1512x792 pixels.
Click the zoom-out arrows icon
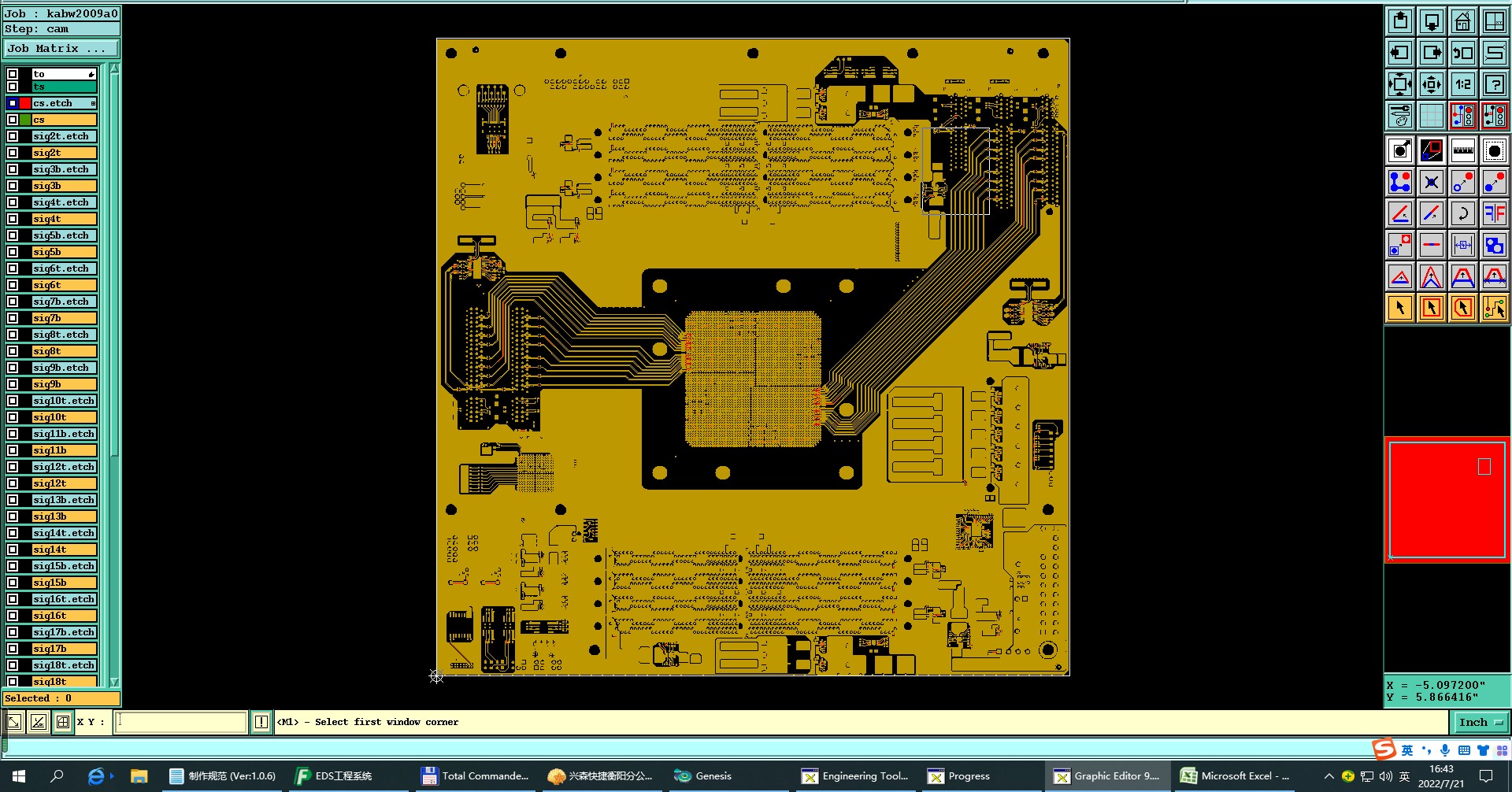pyautogui.click(x=1400, y=84)
